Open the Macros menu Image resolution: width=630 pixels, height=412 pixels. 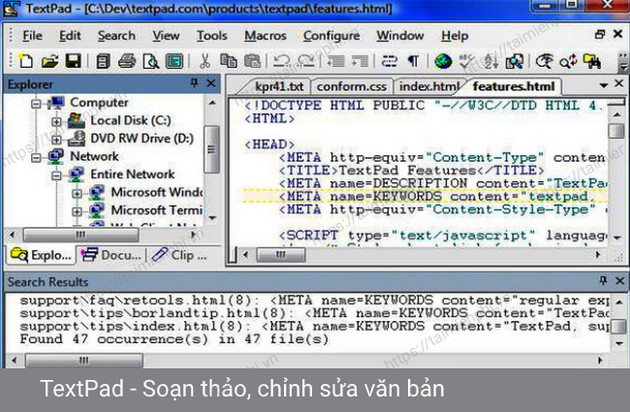pyautogui.click(x=265, y=36)
